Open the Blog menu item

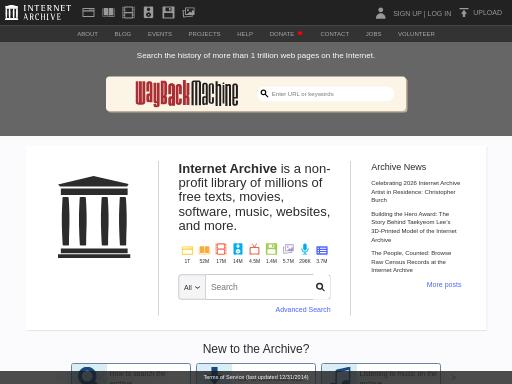point(123,34)
